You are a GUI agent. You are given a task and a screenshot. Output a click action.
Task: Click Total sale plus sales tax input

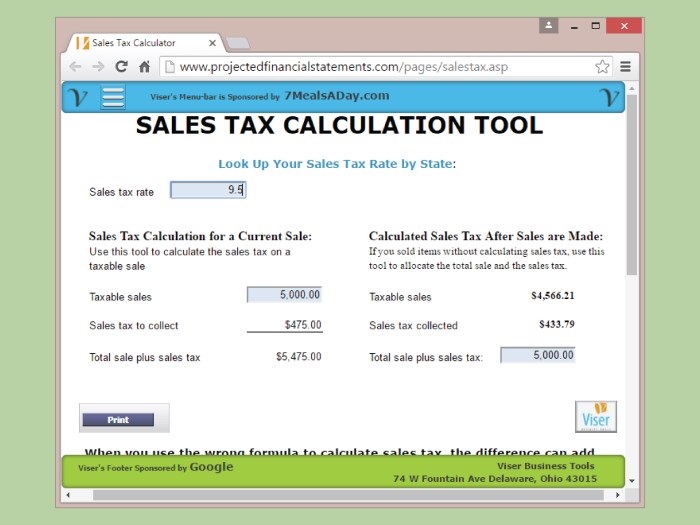538,355
